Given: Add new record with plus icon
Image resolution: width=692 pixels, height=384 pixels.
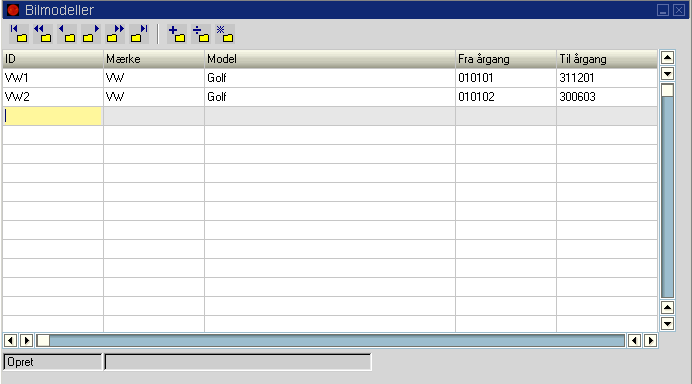Looking at the screenshot, I should [177, 34].
